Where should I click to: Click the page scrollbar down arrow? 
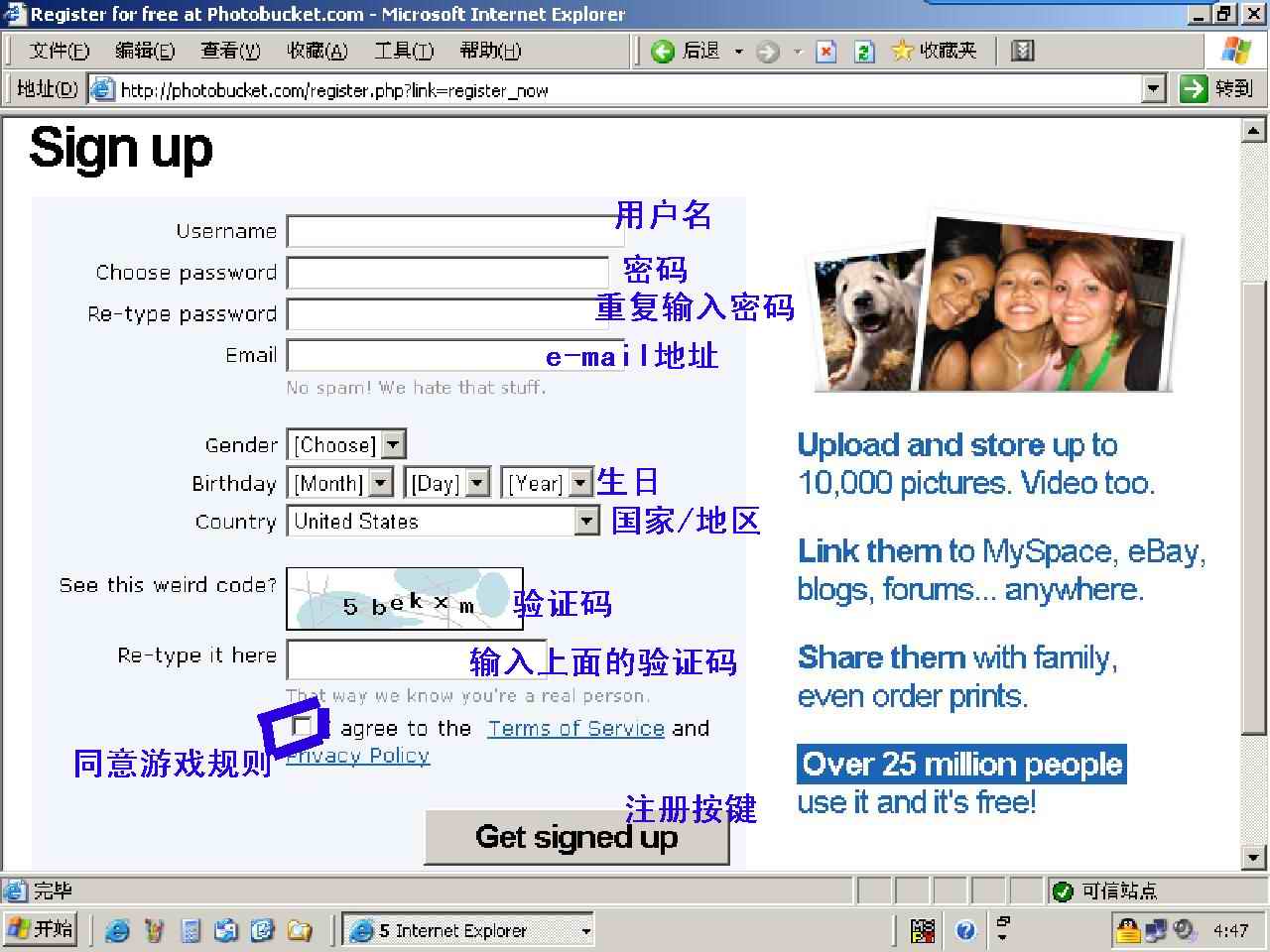pyautogui.click(x=1253, y=857)
